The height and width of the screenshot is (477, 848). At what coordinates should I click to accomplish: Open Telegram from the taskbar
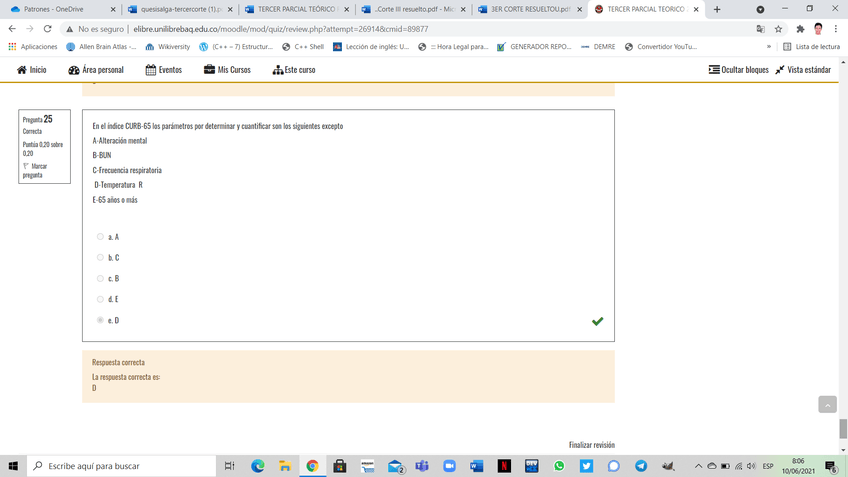tap(641, 466)
